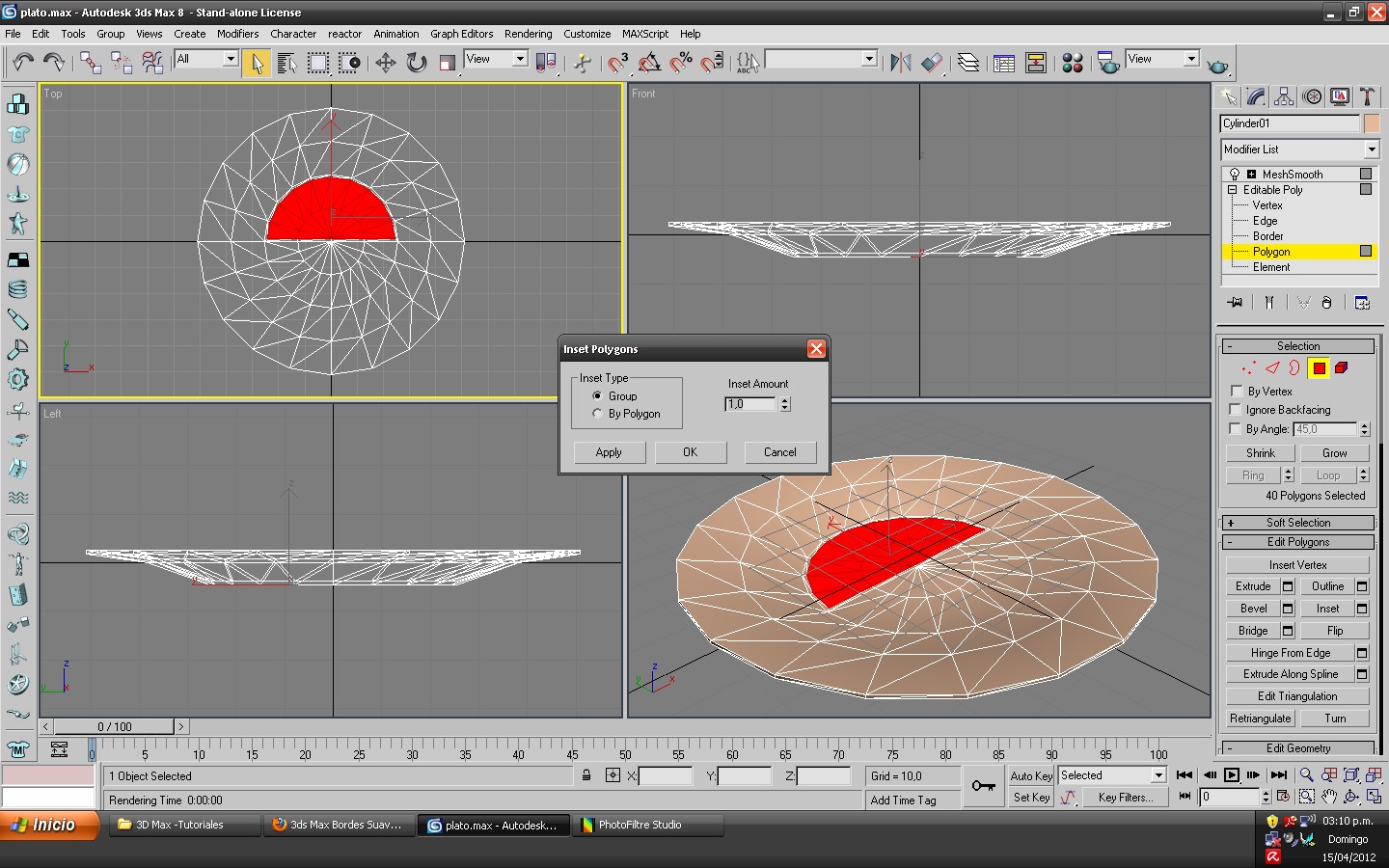Viewport: 1389px width, 868px height.
Task: Open the Graph Editors menu
Action: point(461,34)
